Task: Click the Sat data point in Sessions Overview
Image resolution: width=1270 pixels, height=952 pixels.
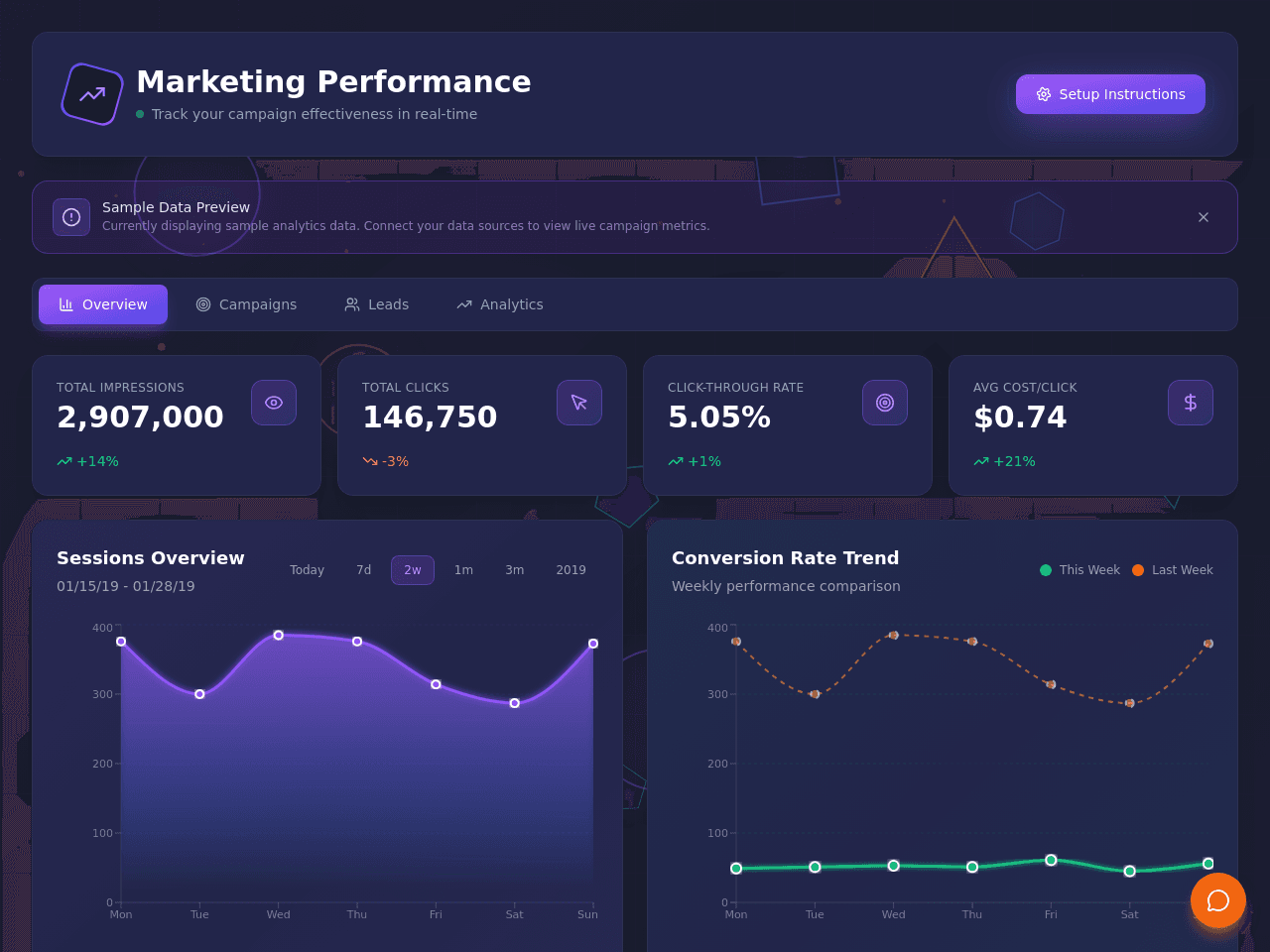Action: (x=515, y=703)
